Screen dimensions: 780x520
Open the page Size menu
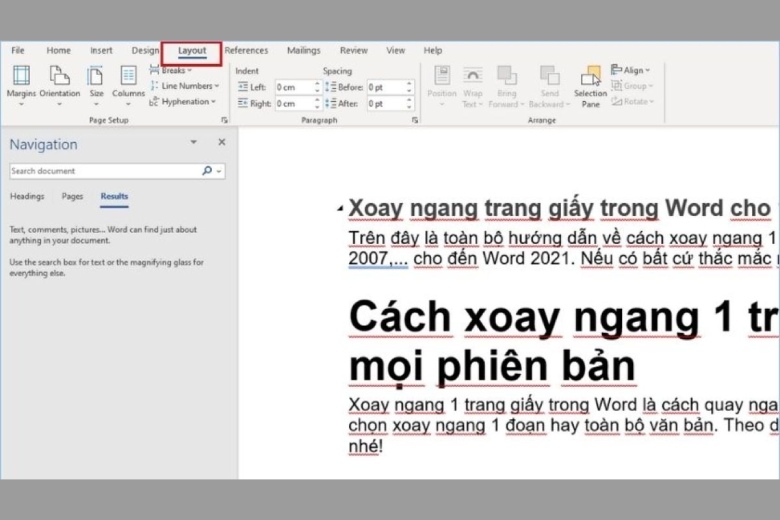(96, 85)
